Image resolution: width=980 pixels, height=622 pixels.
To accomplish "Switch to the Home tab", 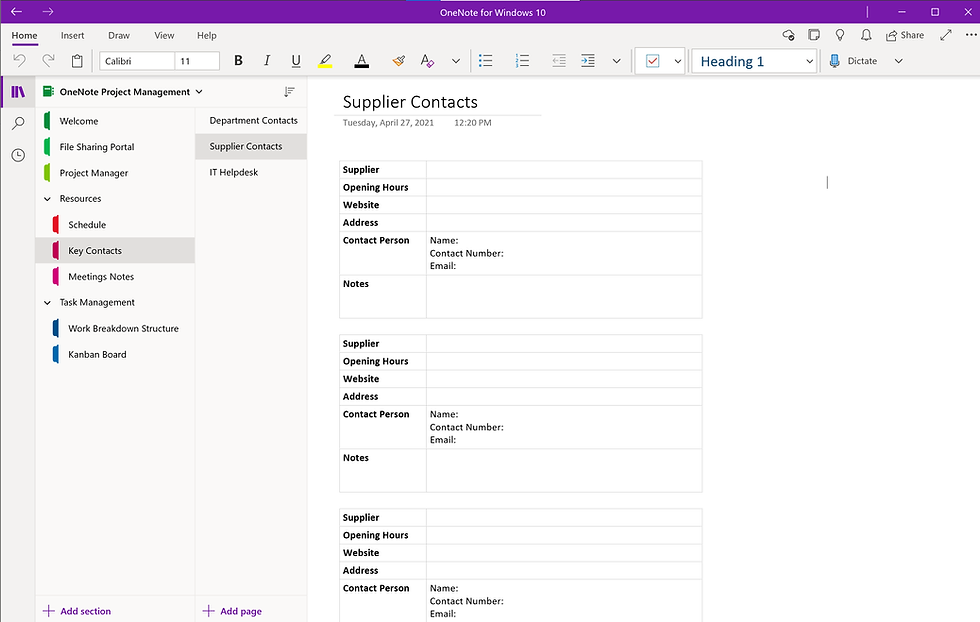I will [x=24, y=36].
